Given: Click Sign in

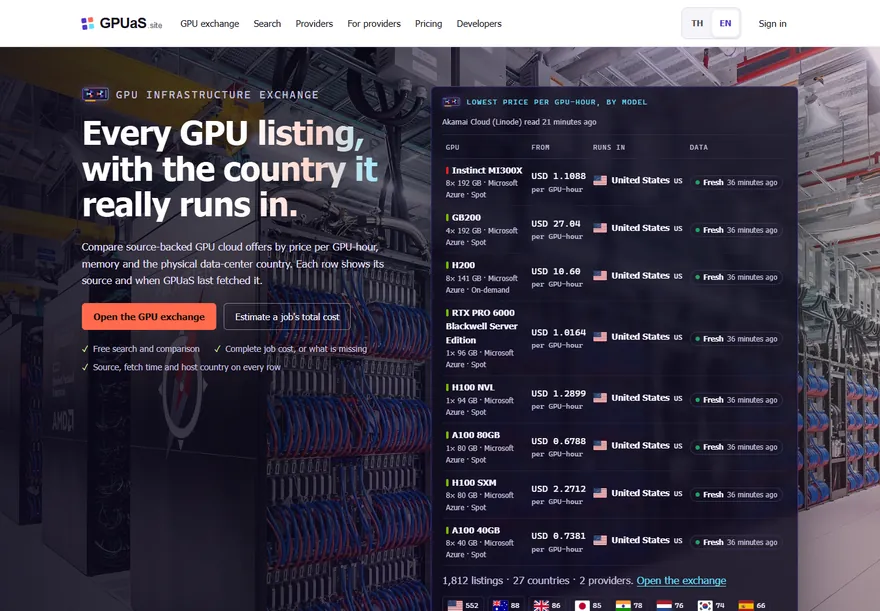Looking at the screenshot, I should pyautogui.click(x=772, y=24).
